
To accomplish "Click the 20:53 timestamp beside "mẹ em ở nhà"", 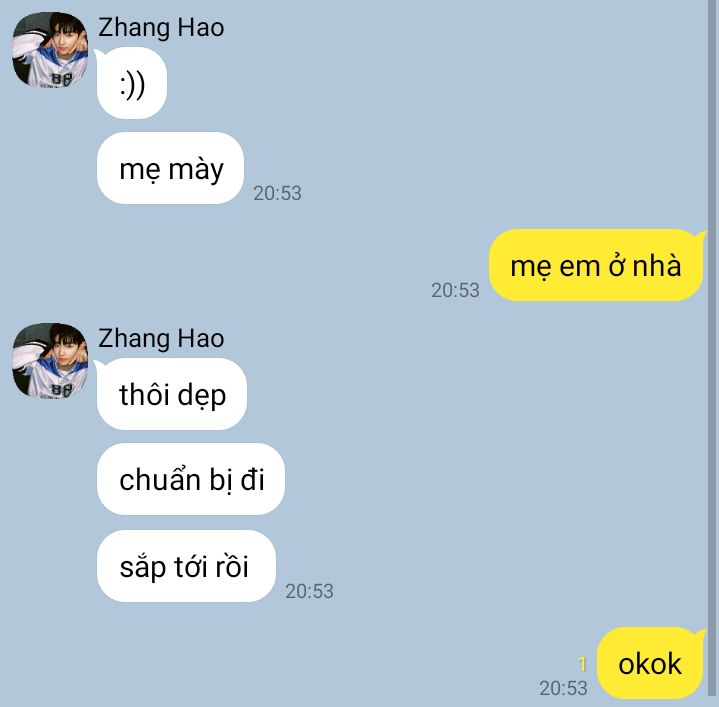I will pos(455,290).
